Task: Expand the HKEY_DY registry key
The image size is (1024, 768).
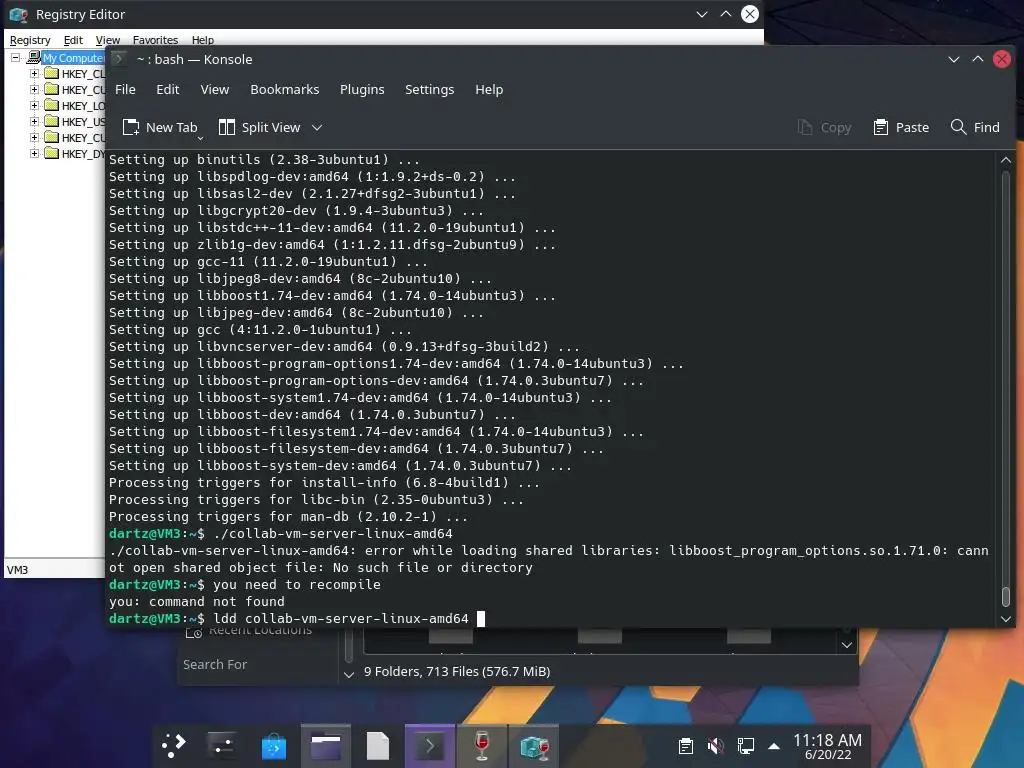Action: [35, 153]
